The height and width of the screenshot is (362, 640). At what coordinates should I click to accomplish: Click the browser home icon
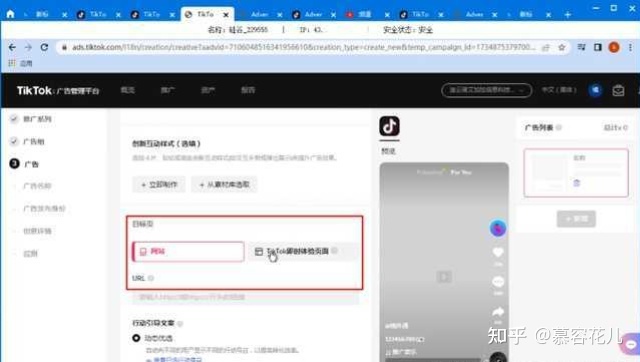tap(10, 14)
